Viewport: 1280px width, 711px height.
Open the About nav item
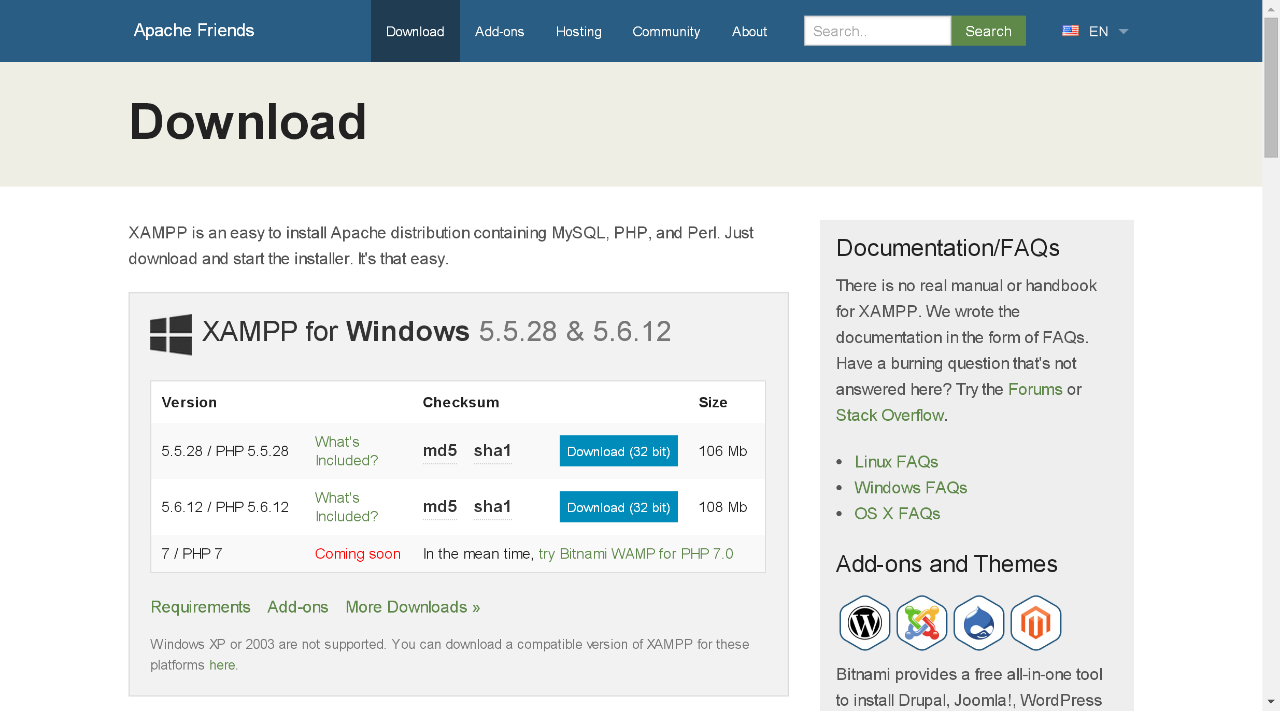(x=749, y=31)
